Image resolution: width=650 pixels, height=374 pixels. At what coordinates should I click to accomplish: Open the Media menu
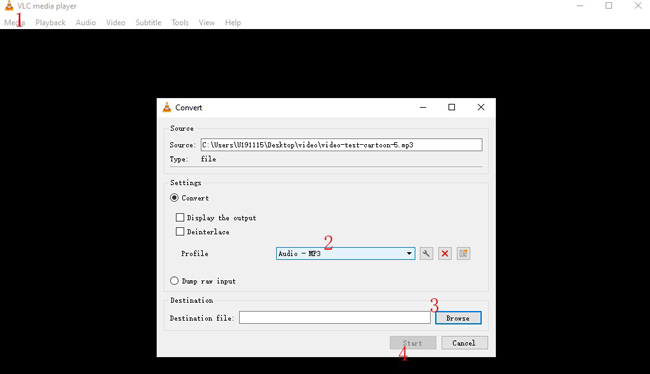pos(15,22)
